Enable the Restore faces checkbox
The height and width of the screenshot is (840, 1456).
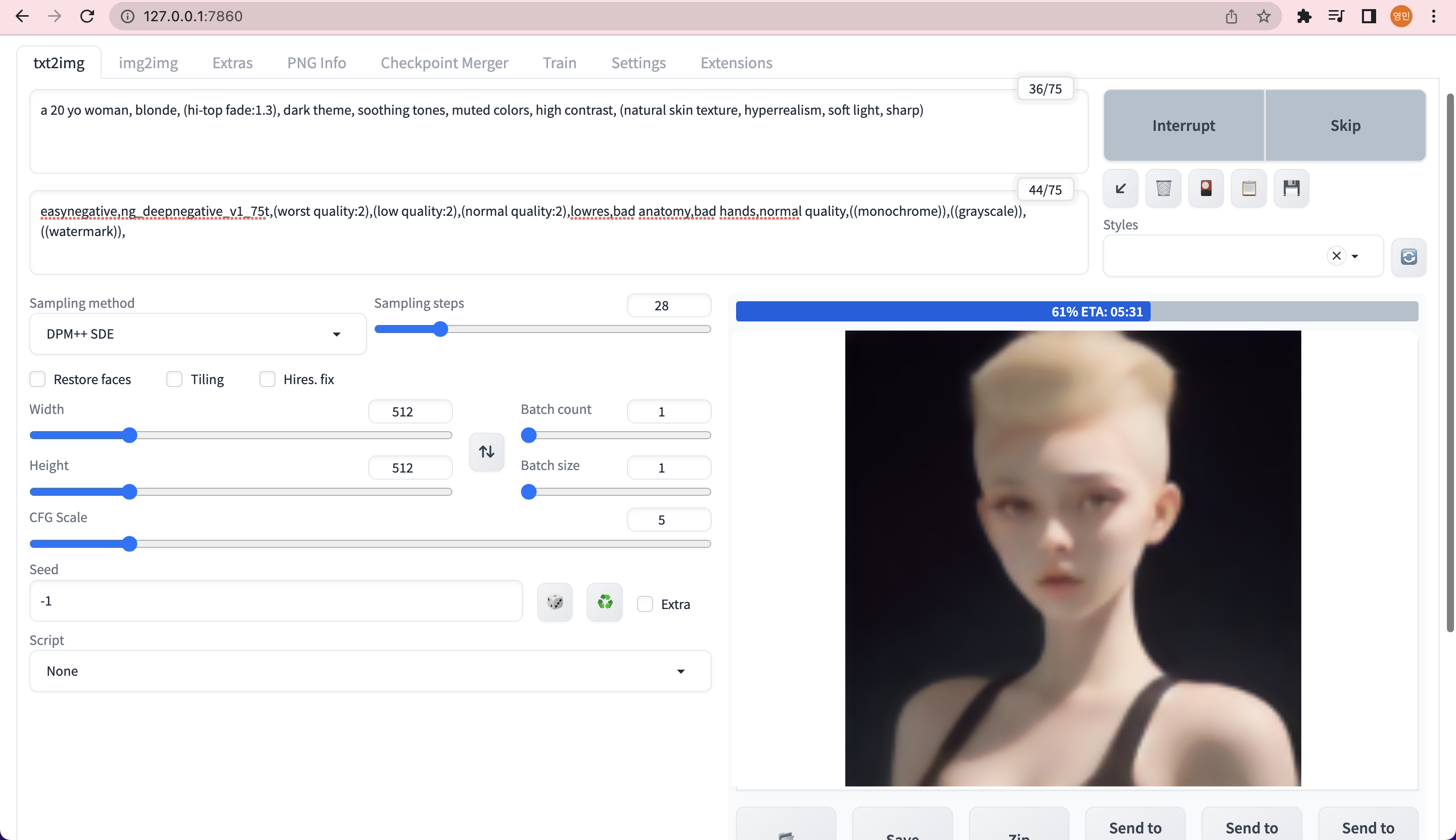pos(37,379)
